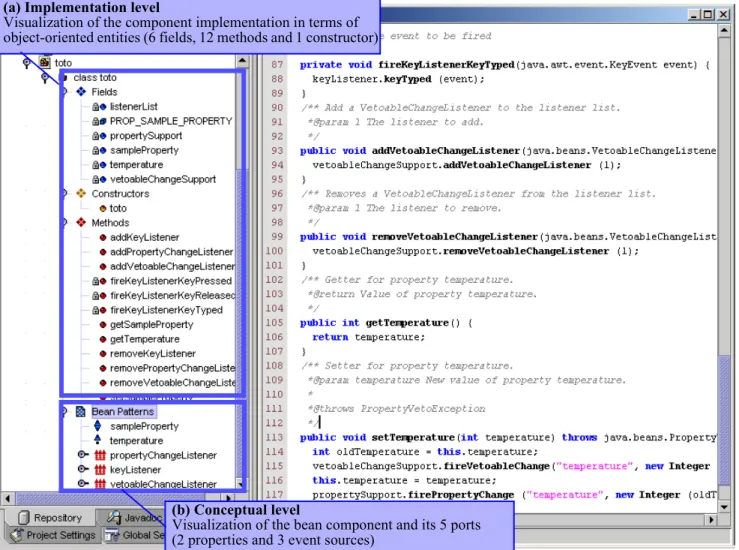Image resolution: width=739 pixels, height=550 pixels.
Task: Click the Repository tab icon
Action: 24,517
